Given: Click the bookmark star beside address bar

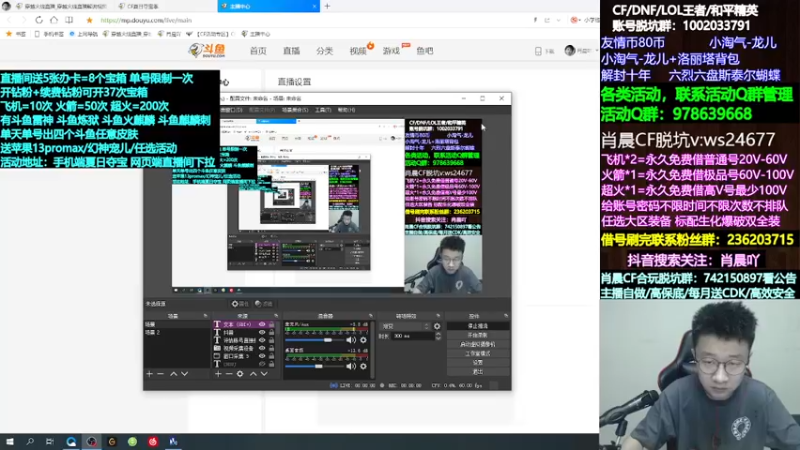Looking at the screenshot, I should (89, 20).
